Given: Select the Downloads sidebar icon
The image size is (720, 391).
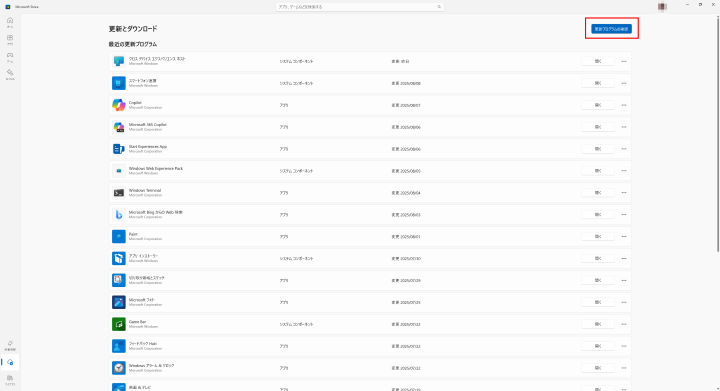Looking at the screenshot, I should coord(10,363).
